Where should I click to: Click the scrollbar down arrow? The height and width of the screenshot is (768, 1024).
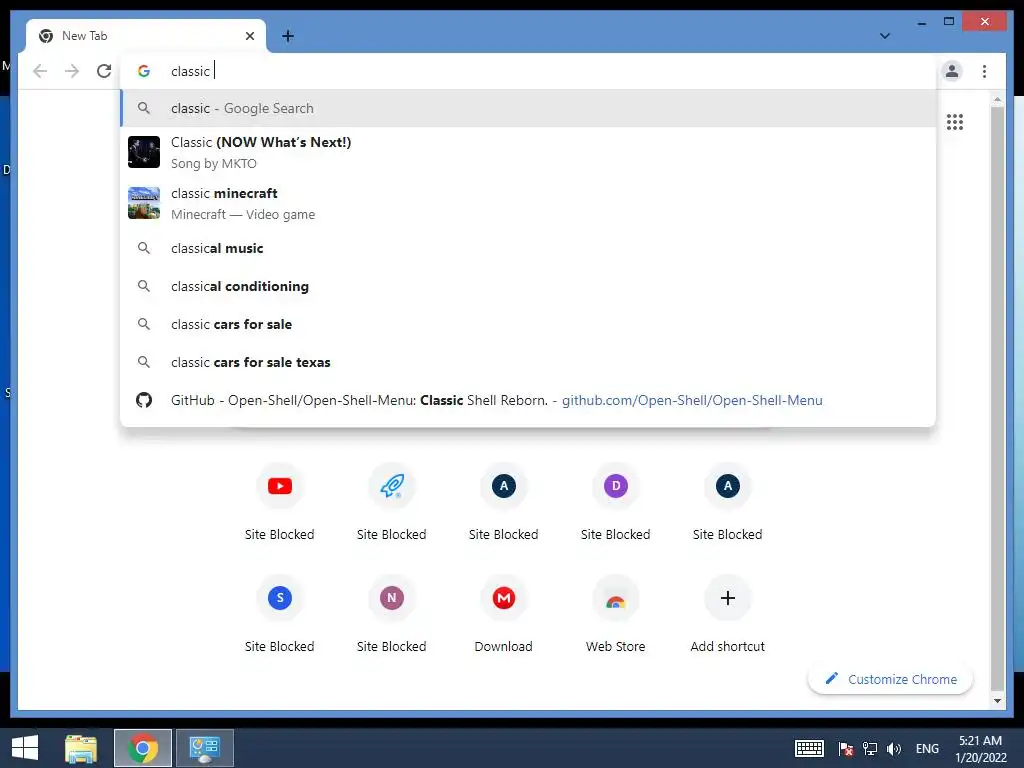click(x=997, y=701)
